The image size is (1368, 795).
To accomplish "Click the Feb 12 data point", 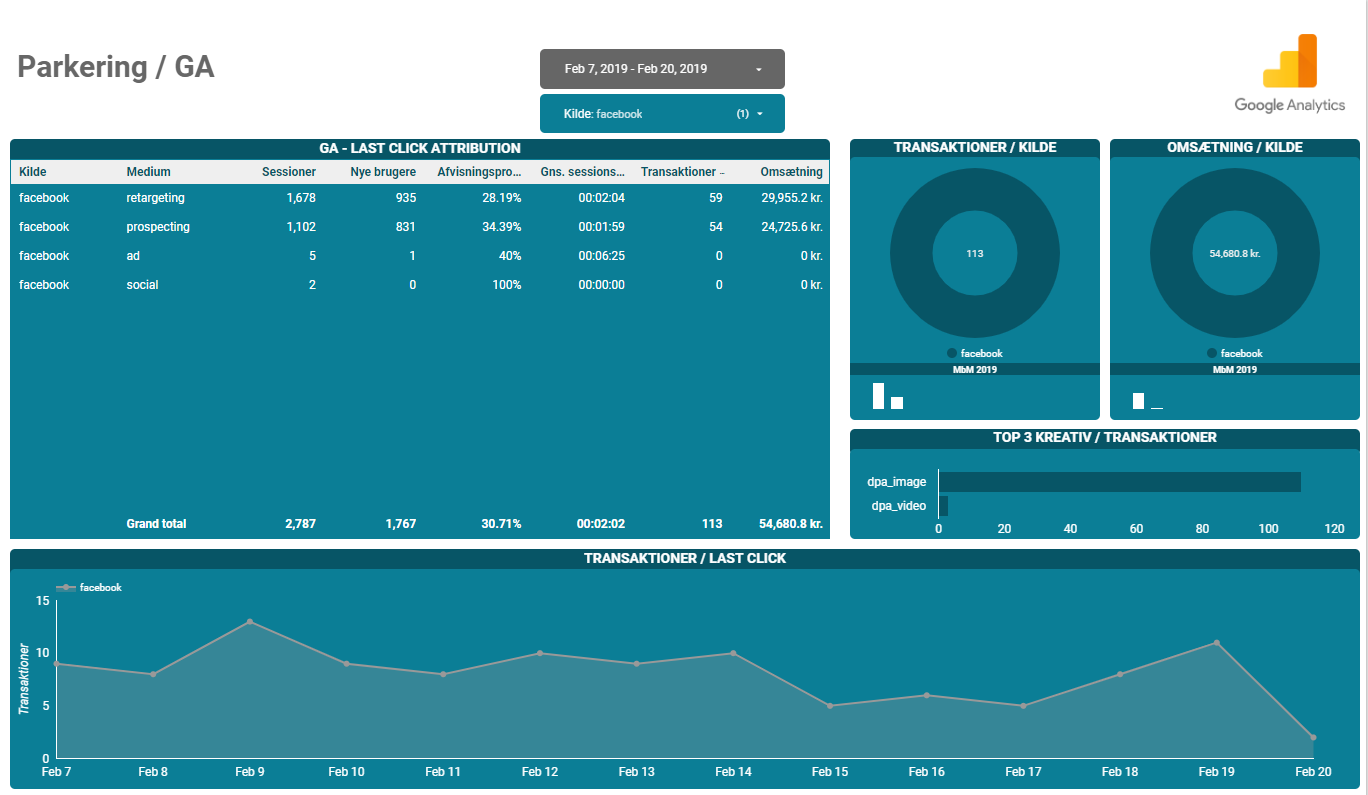I will (540, 653).
